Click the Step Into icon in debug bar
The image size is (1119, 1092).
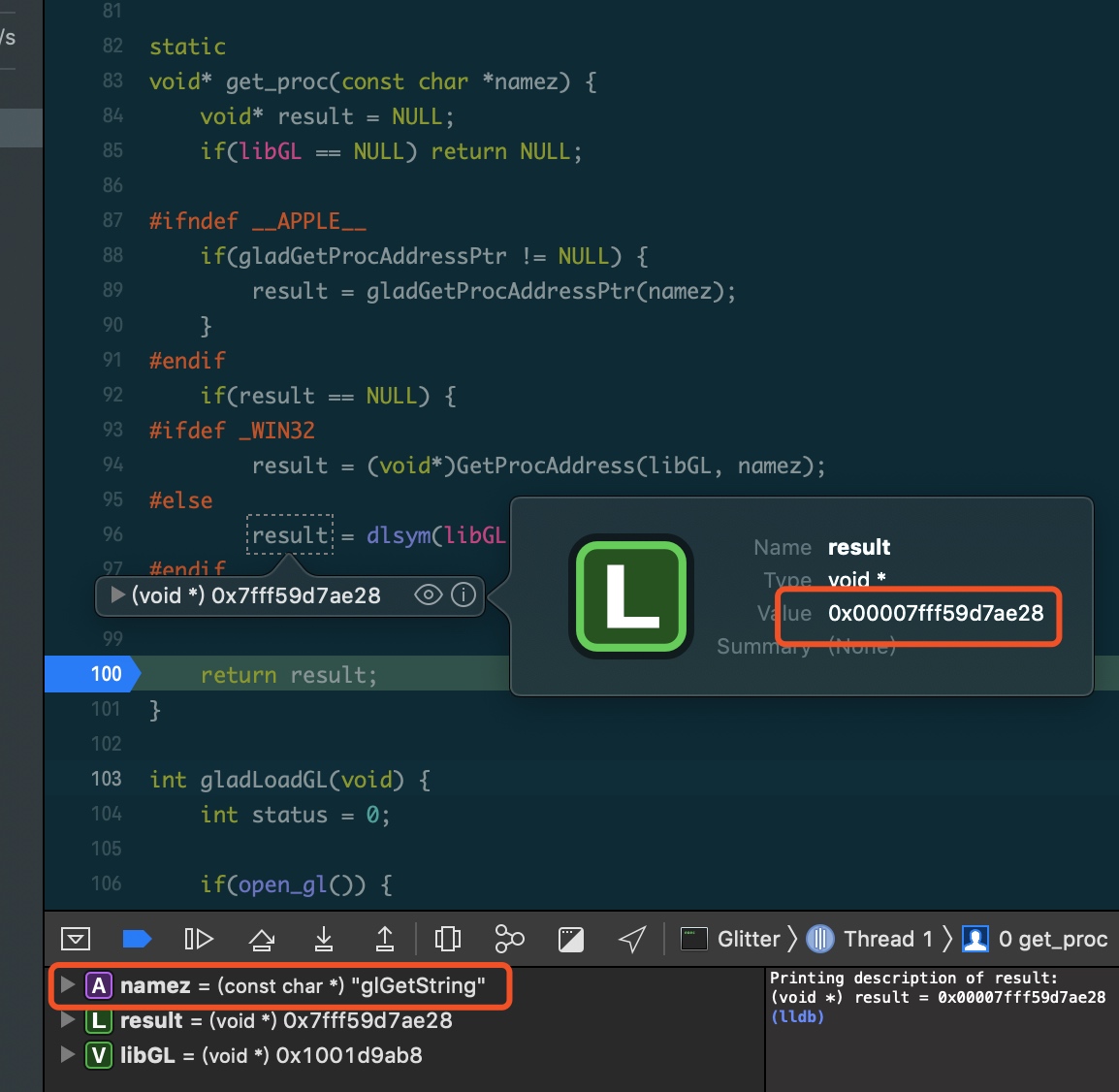coord(323,939)
